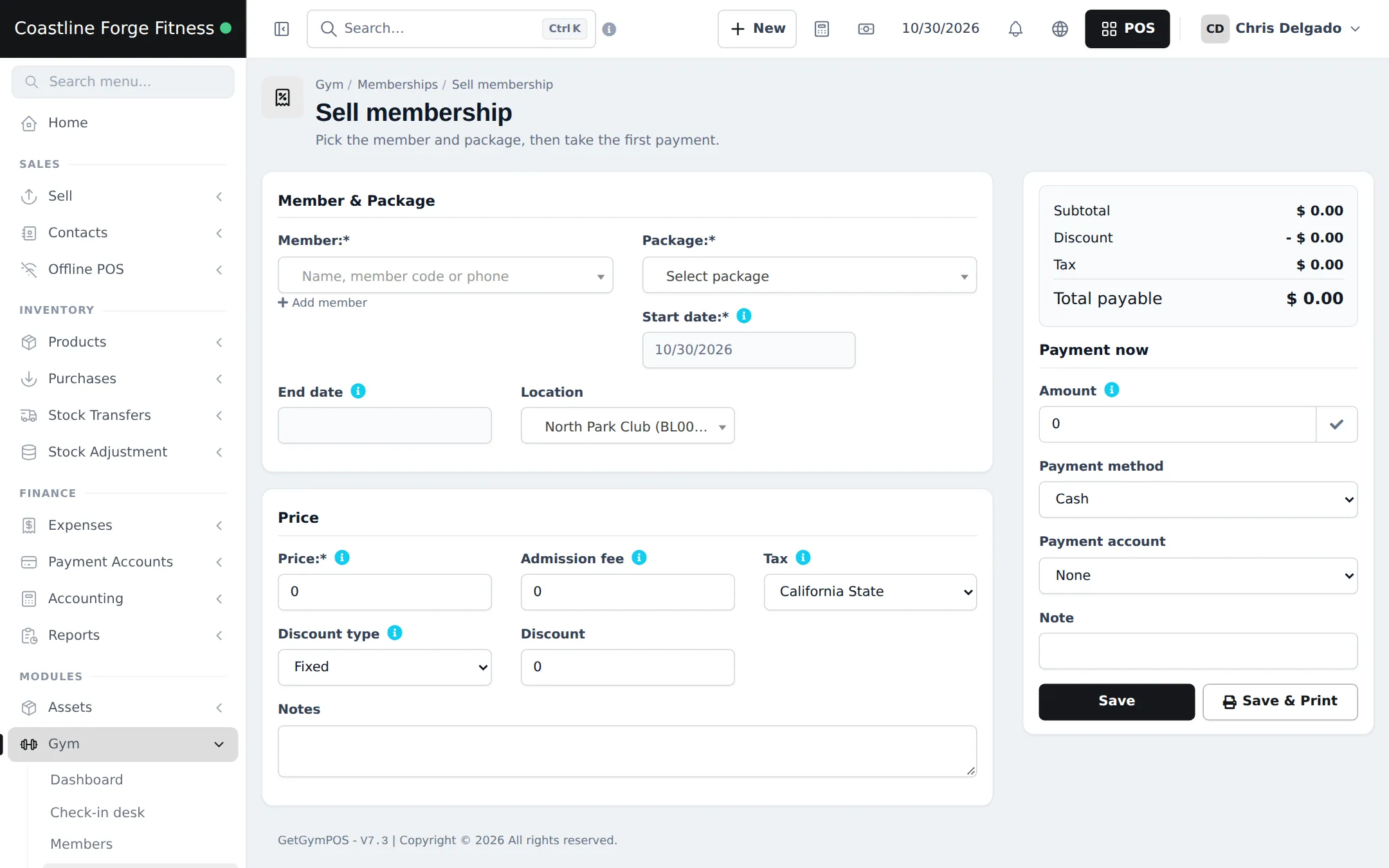Open notifications bell
1389x868 pixels.
1015,29
